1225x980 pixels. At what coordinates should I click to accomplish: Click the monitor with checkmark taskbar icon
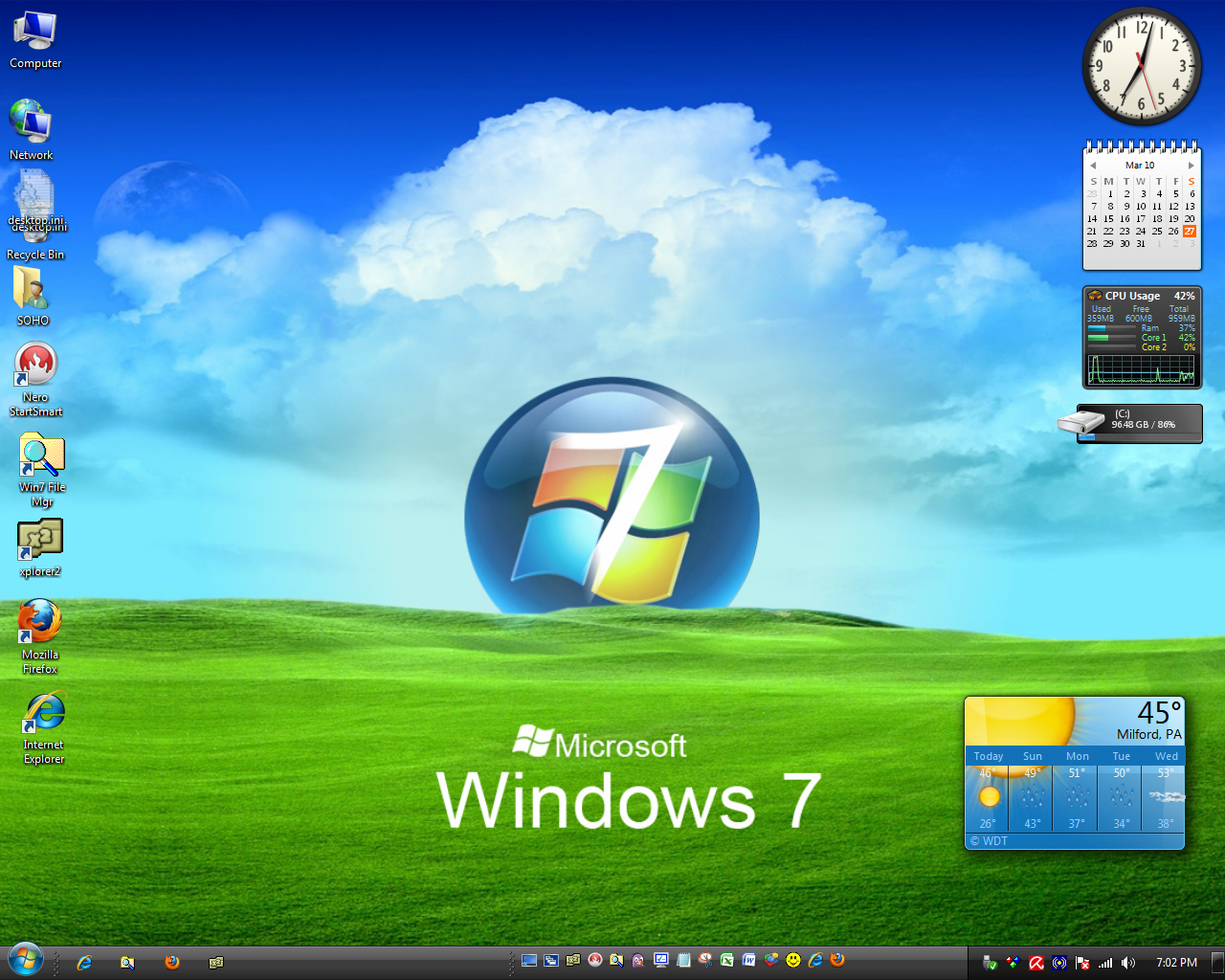coord(660,960)
